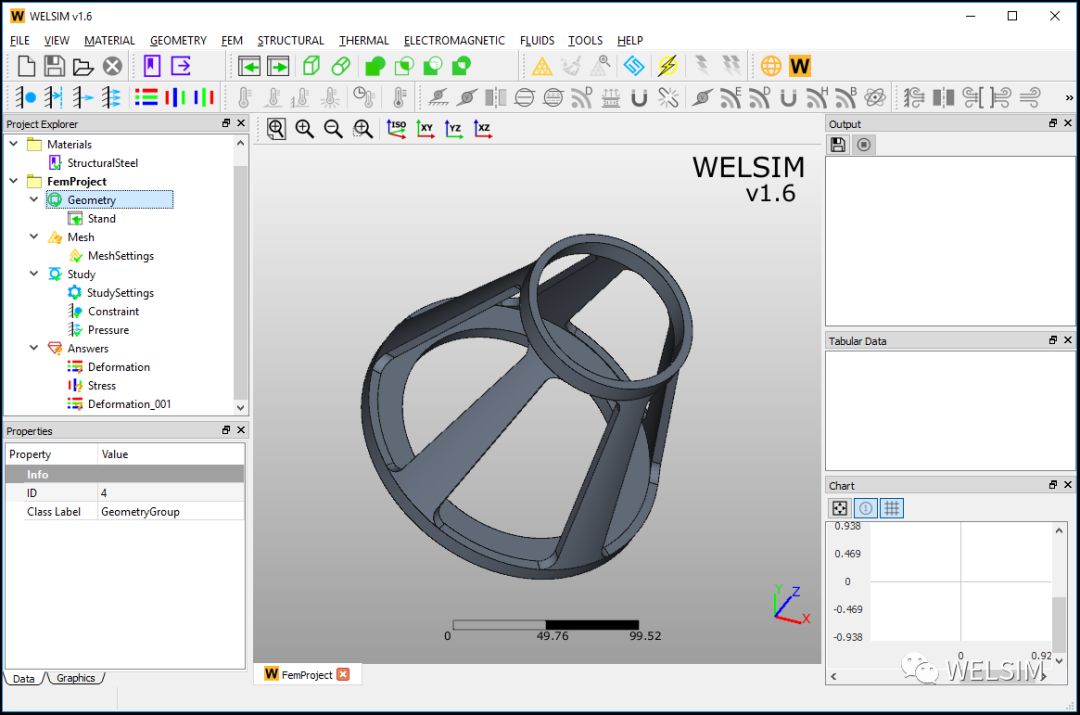Select the Stress result item
The height and width of the screenshot is (715, 1080).
pyautogui.click(x=101, y=386)
